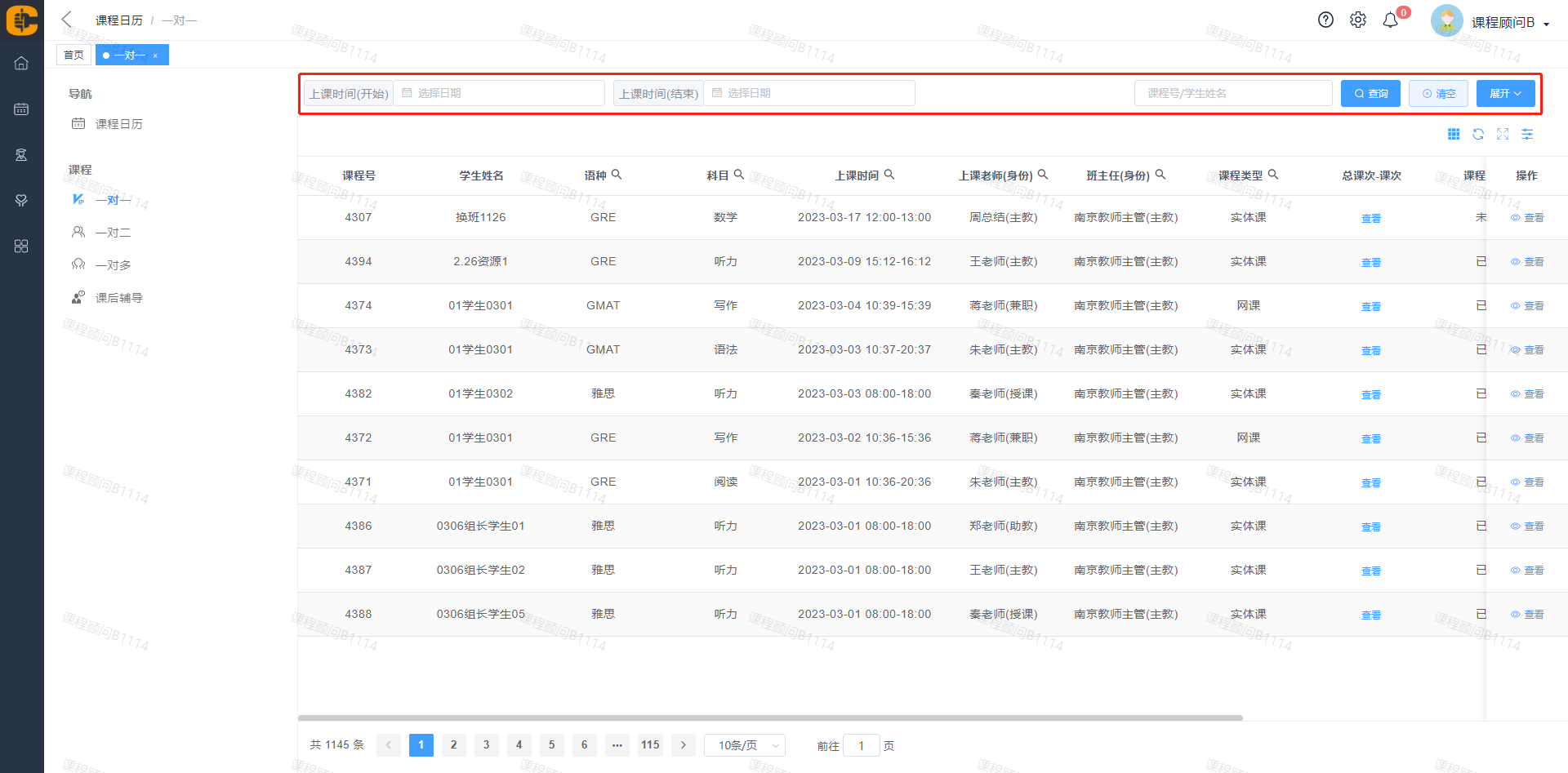Screen dimensions: 1568x773
Task: Open the home icon in left sidebar
Action: pos(21,63)
